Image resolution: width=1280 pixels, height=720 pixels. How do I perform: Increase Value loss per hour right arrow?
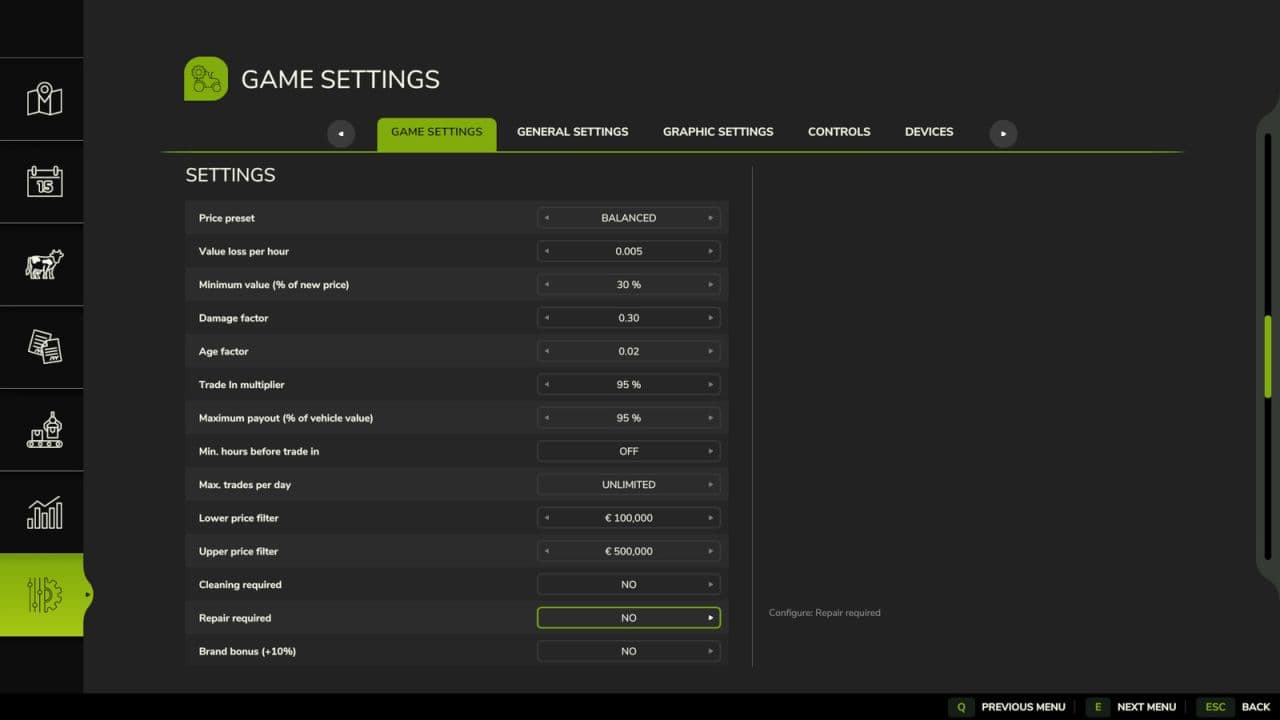(x=711, y=251)
